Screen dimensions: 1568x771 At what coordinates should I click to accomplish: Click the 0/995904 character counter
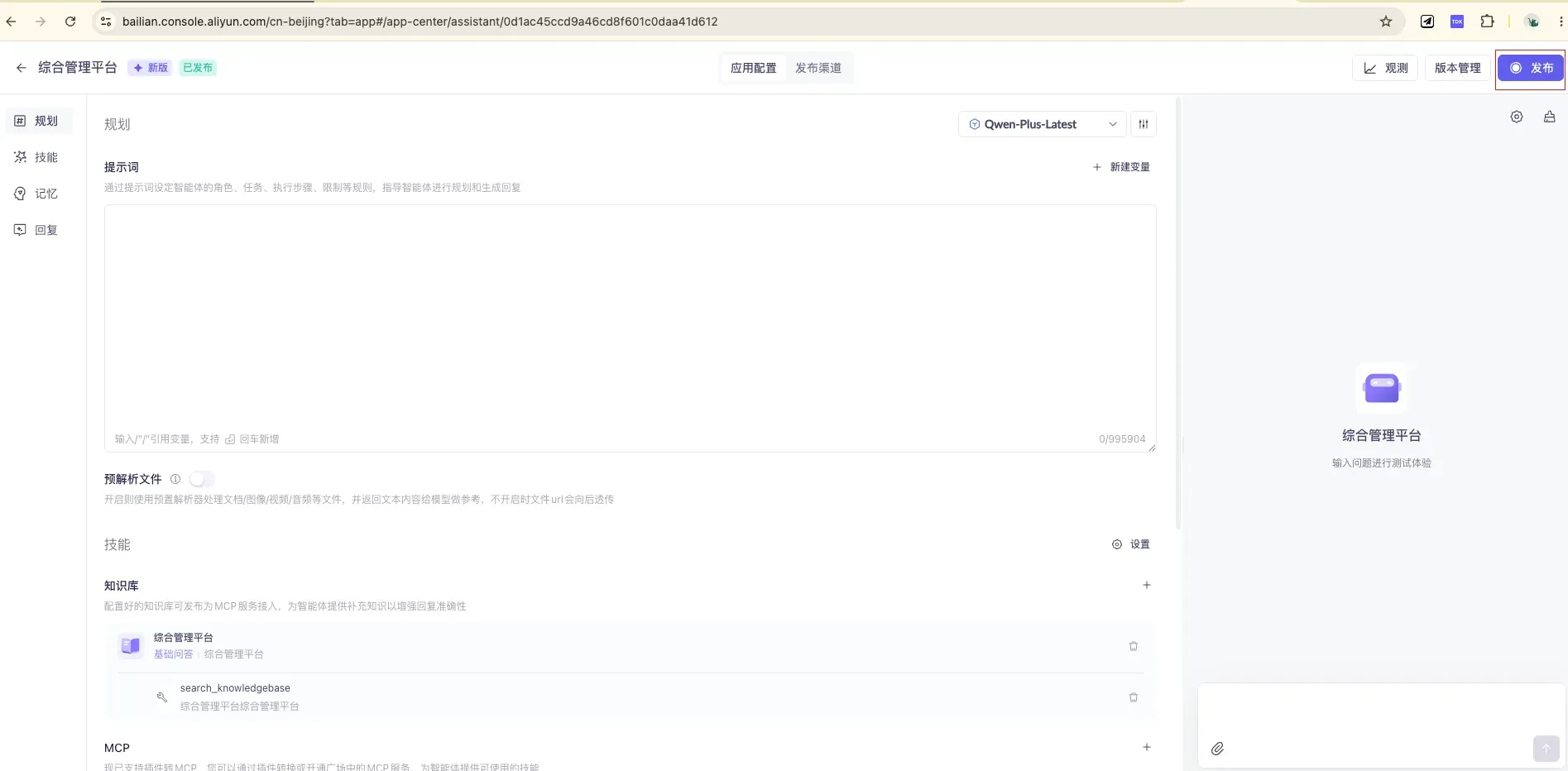(x=1122, y=439)
